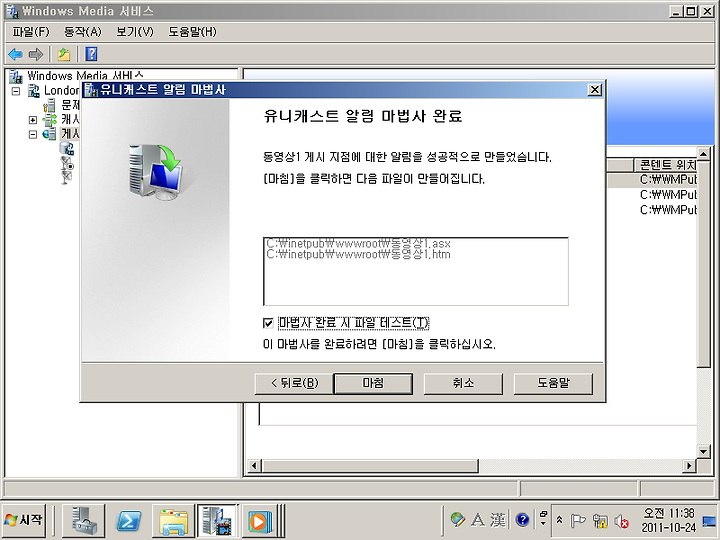Show hidden tray icons arrow
The width and height of the screenshot is (720, 540).
(x=559, y=520)
